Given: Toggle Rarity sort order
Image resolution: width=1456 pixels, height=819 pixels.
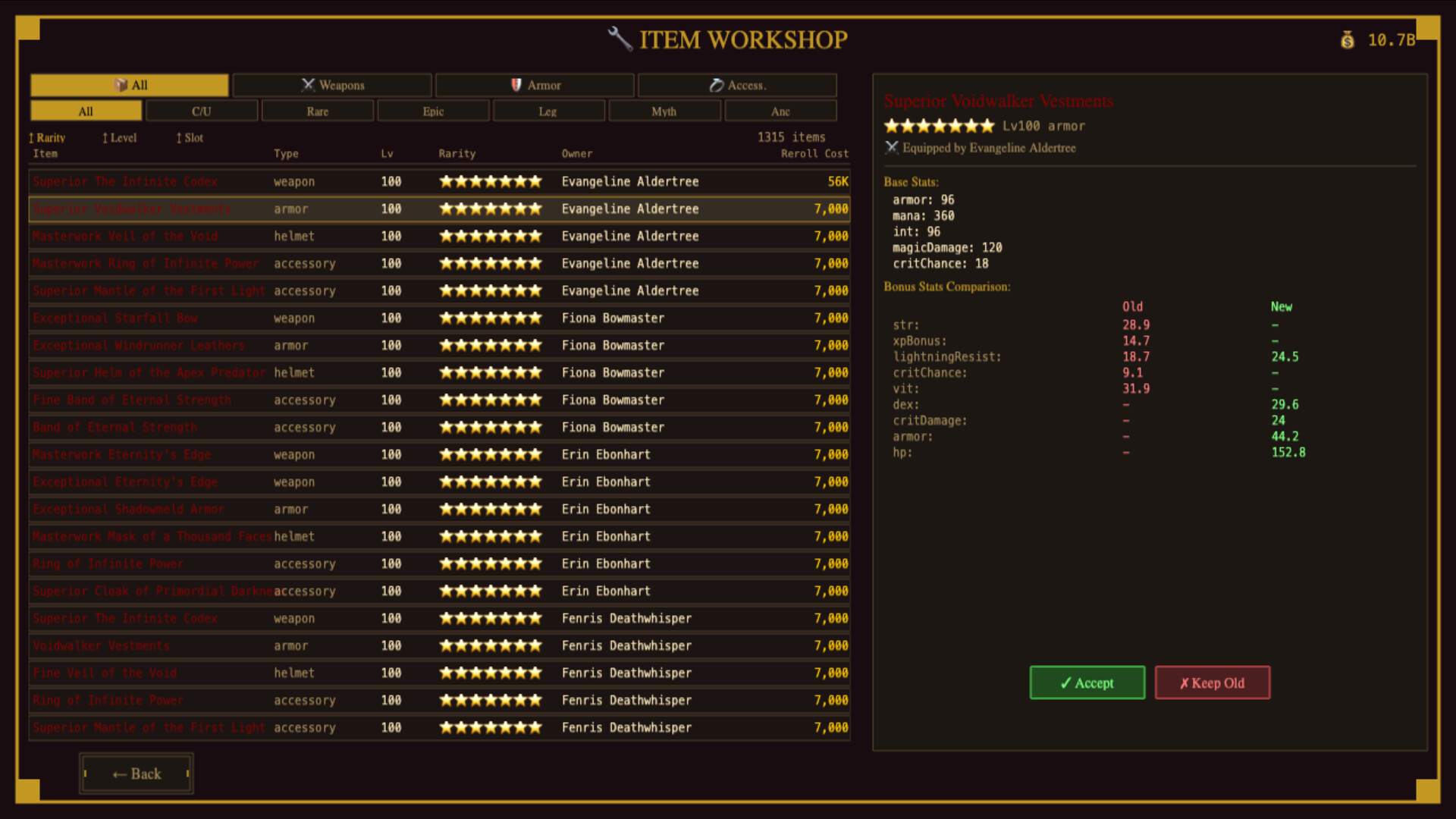Looking at the screenshot, I should [48, 138].
